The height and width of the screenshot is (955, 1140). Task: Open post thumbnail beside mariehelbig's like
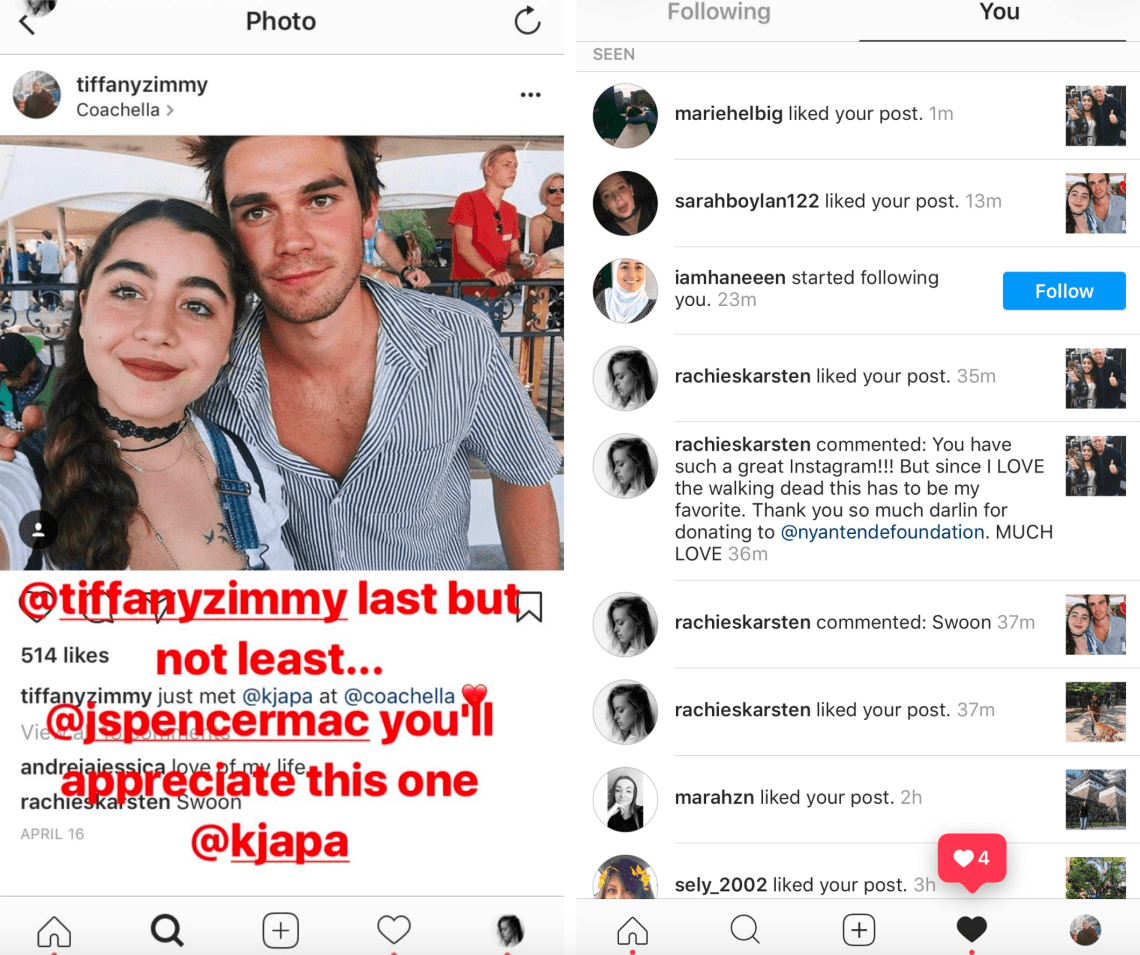1096,115
